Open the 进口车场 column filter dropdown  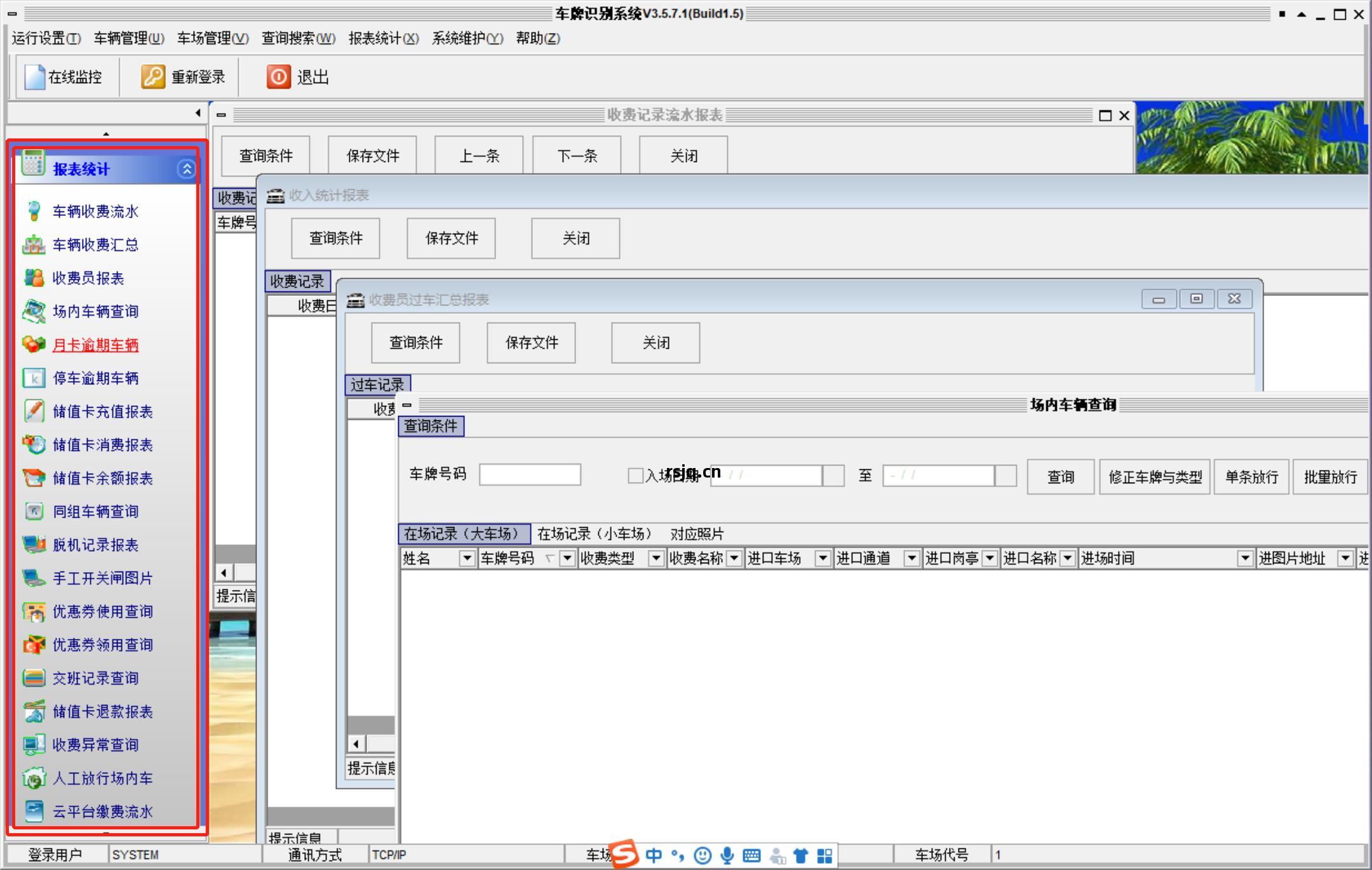point(824,558)
